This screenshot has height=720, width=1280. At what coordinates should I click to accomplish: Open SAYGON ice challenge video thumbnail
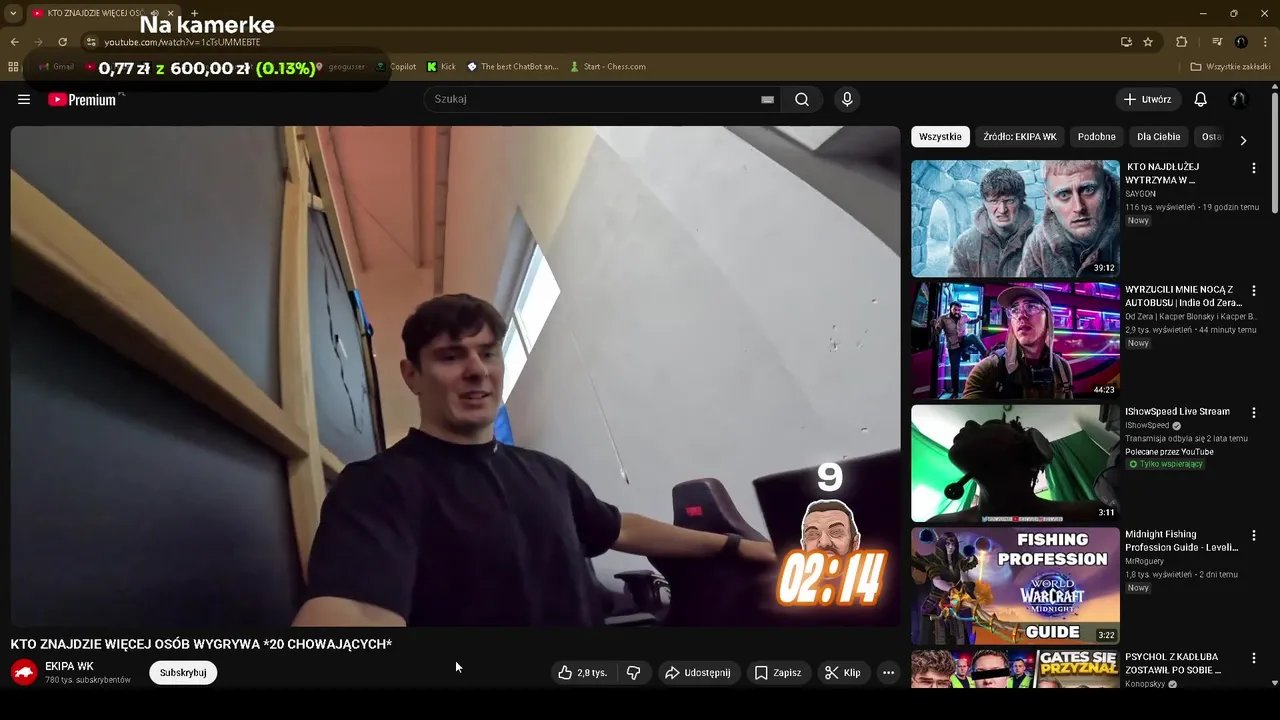(1015, 218)
